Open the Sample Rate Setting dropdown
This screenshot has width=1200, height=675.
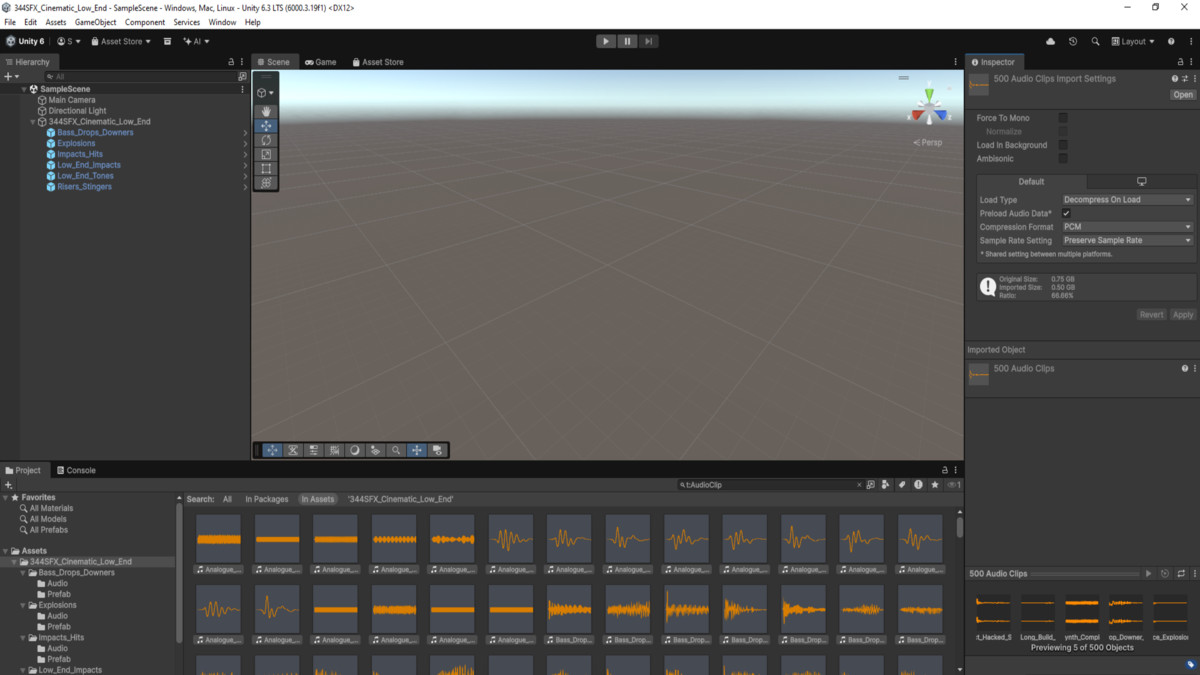click(x=1127, y=240)
